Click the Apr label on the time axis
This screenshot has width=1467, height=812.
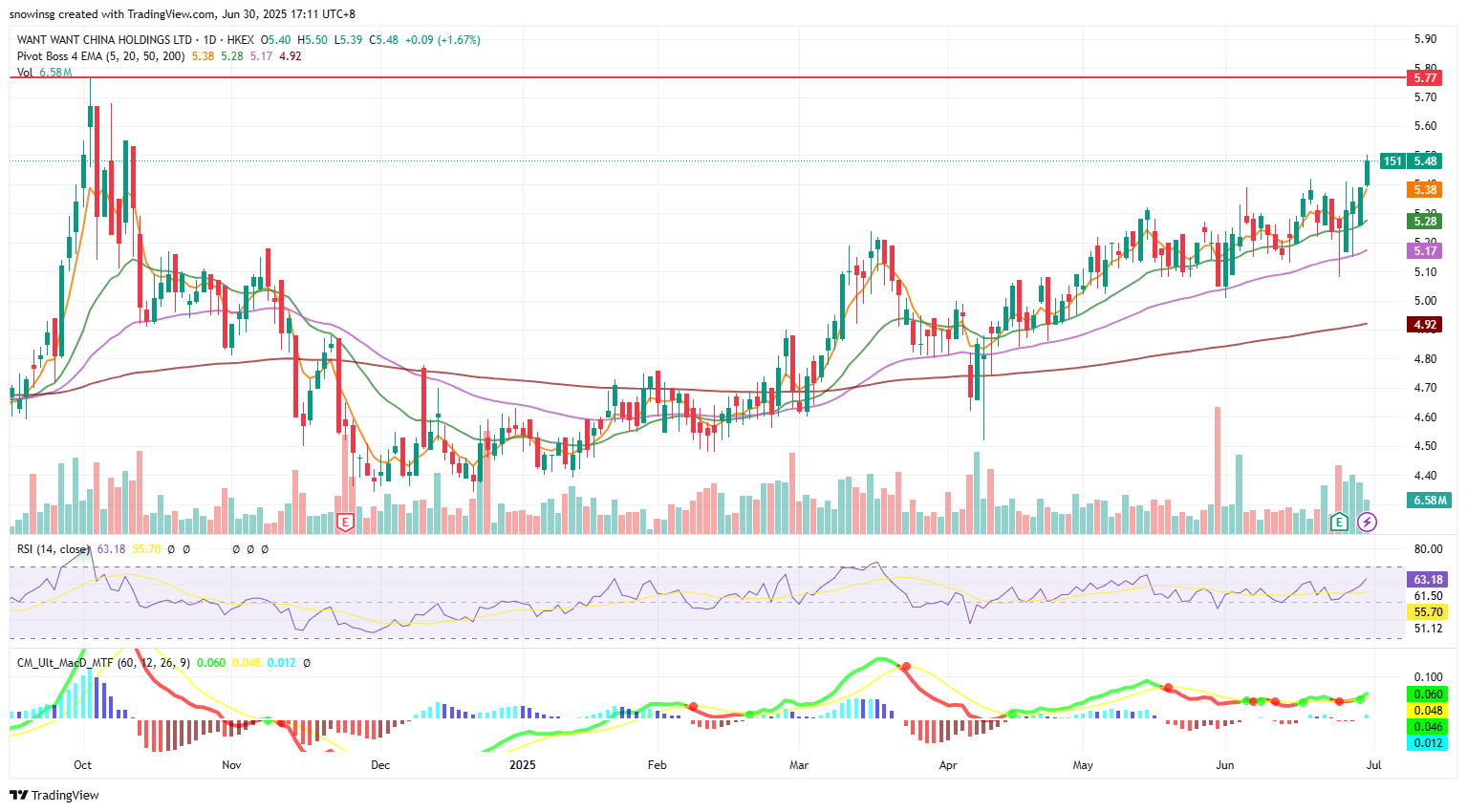pos(948,765)
